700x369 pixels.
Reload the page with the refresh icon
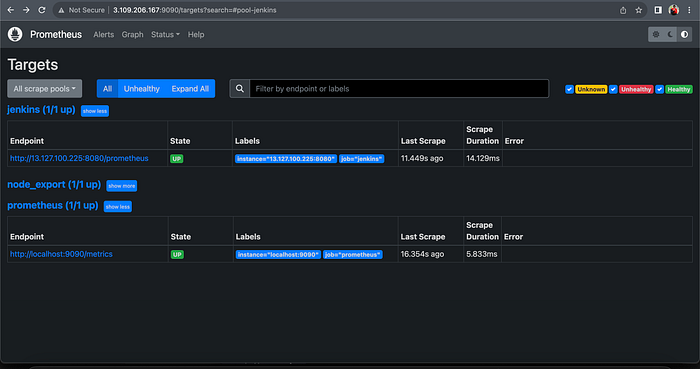point(42,10)
